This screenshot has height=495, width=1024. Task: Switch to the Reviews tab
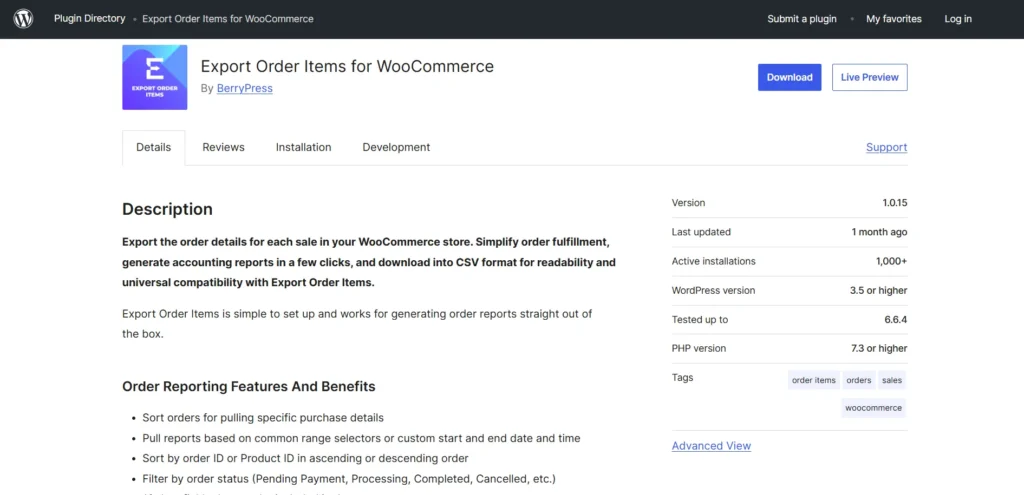click(x=223, y=148)
